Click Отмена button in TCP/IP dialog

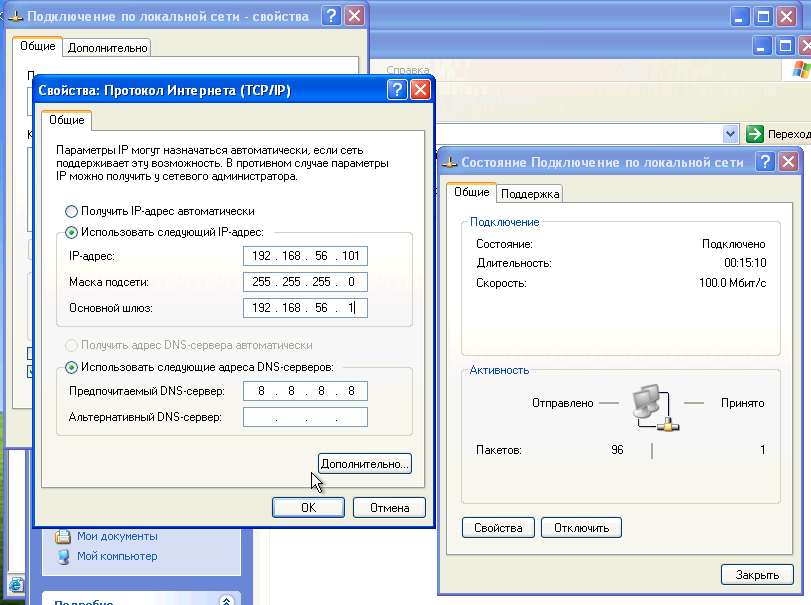tap(389, 508)
